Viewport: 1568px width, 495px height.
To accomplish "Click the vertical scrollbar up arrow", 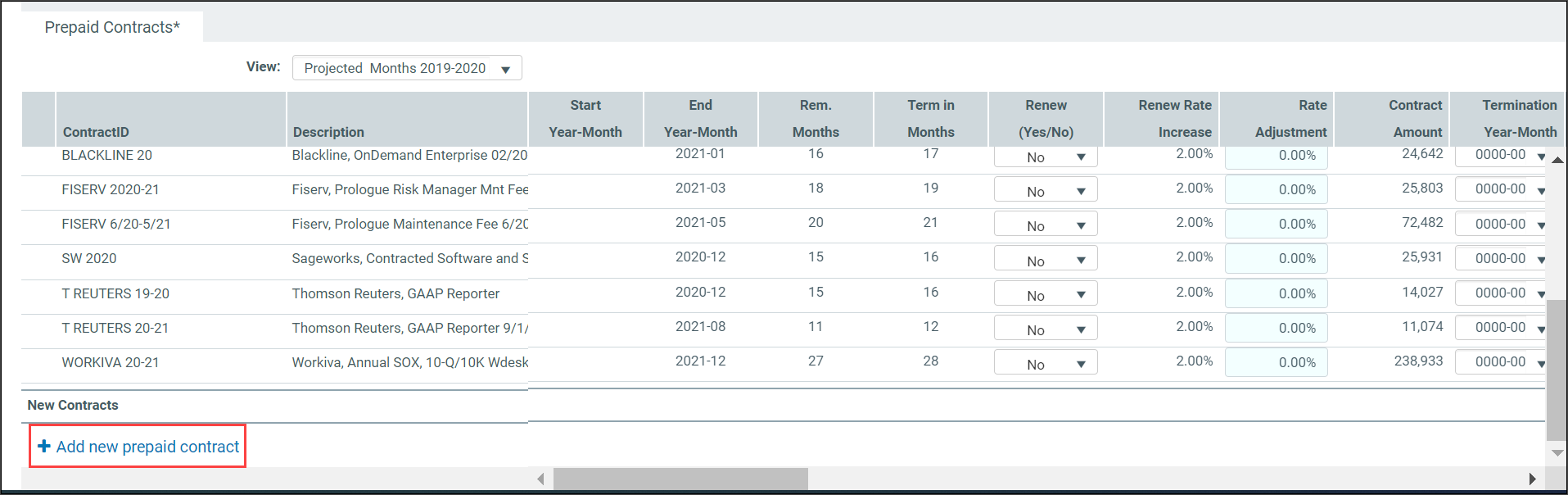I will pos(1557,160).
